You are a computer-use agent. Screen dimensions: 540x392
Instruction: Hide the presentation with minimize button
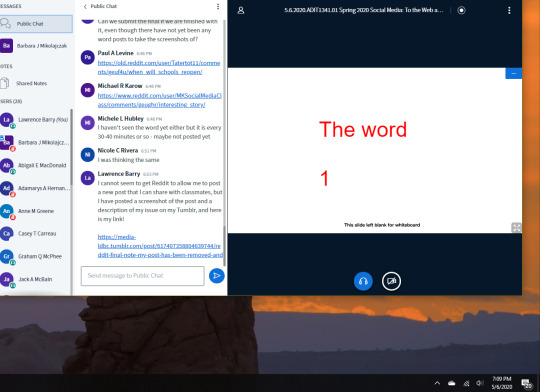[513, 73]
